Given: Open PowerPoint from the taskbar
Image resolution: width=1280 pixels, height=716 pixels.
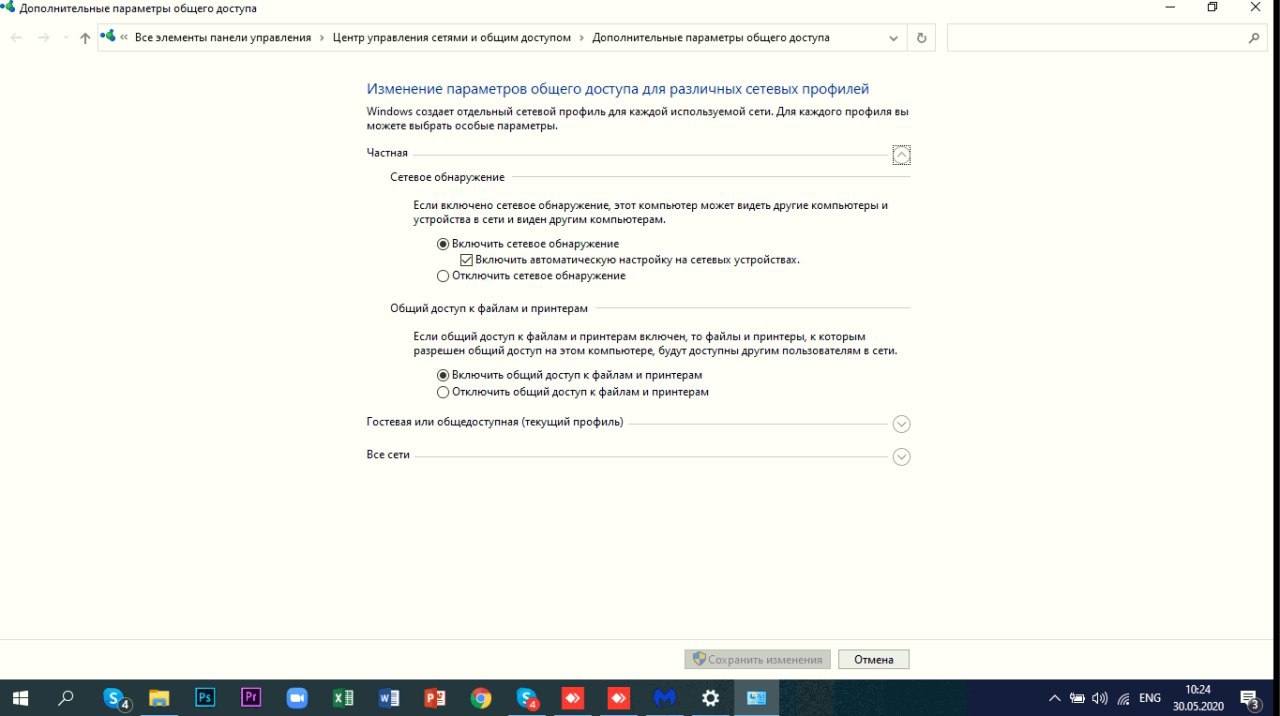Looking at the screenshot, I should coord(435,698).
